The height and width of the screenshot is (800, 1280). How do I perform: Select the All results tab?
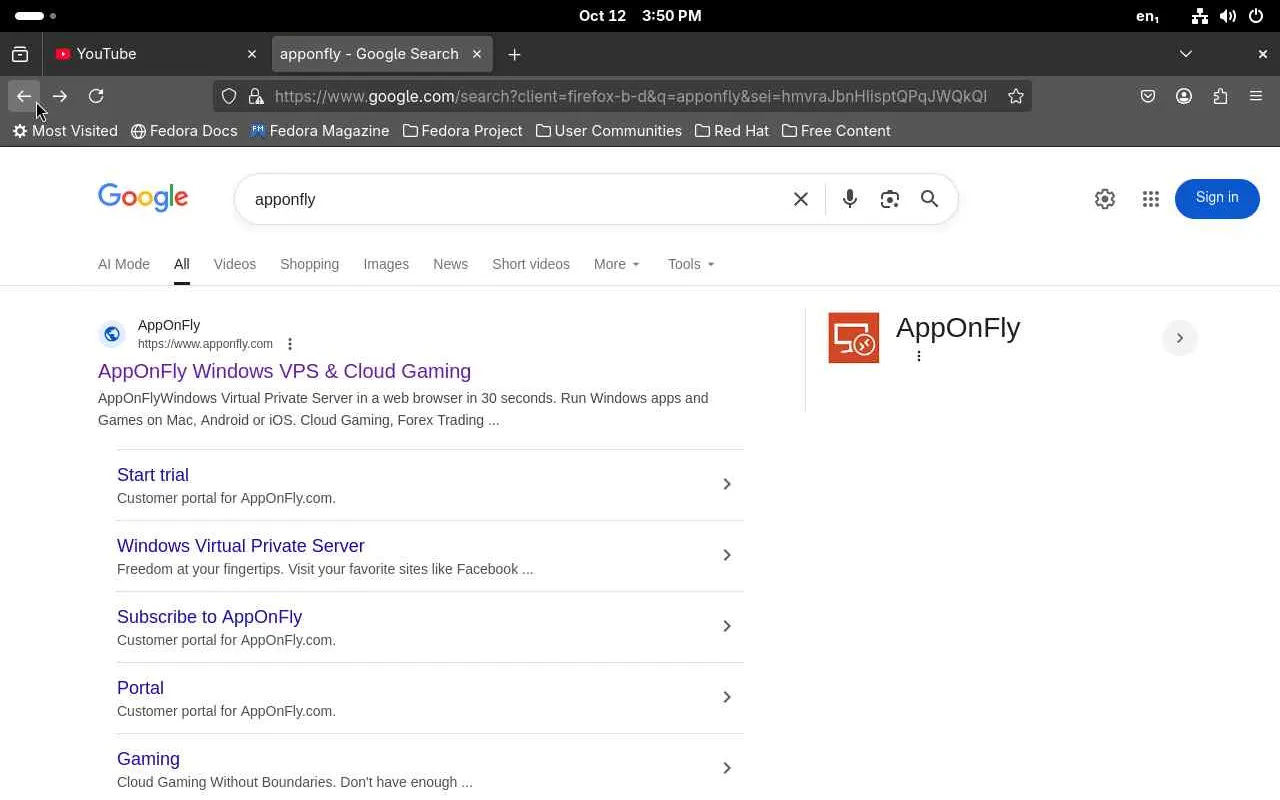(x=181, y=264)
